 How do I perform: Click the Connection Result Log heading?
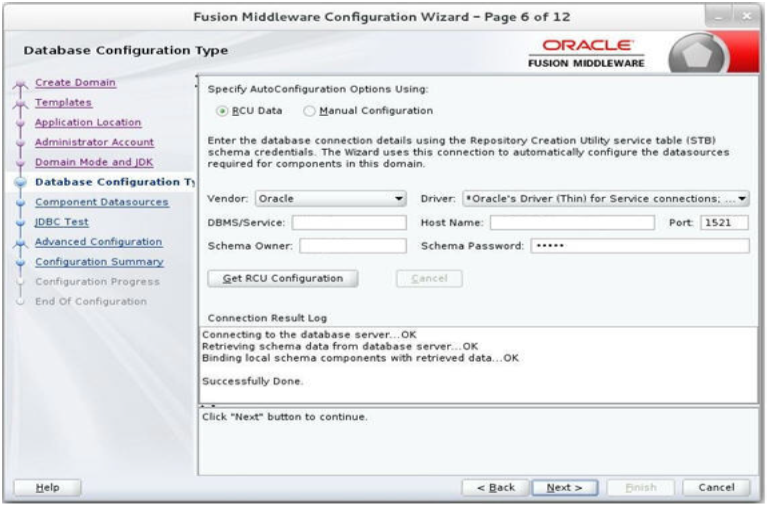[x=267, y=318]
